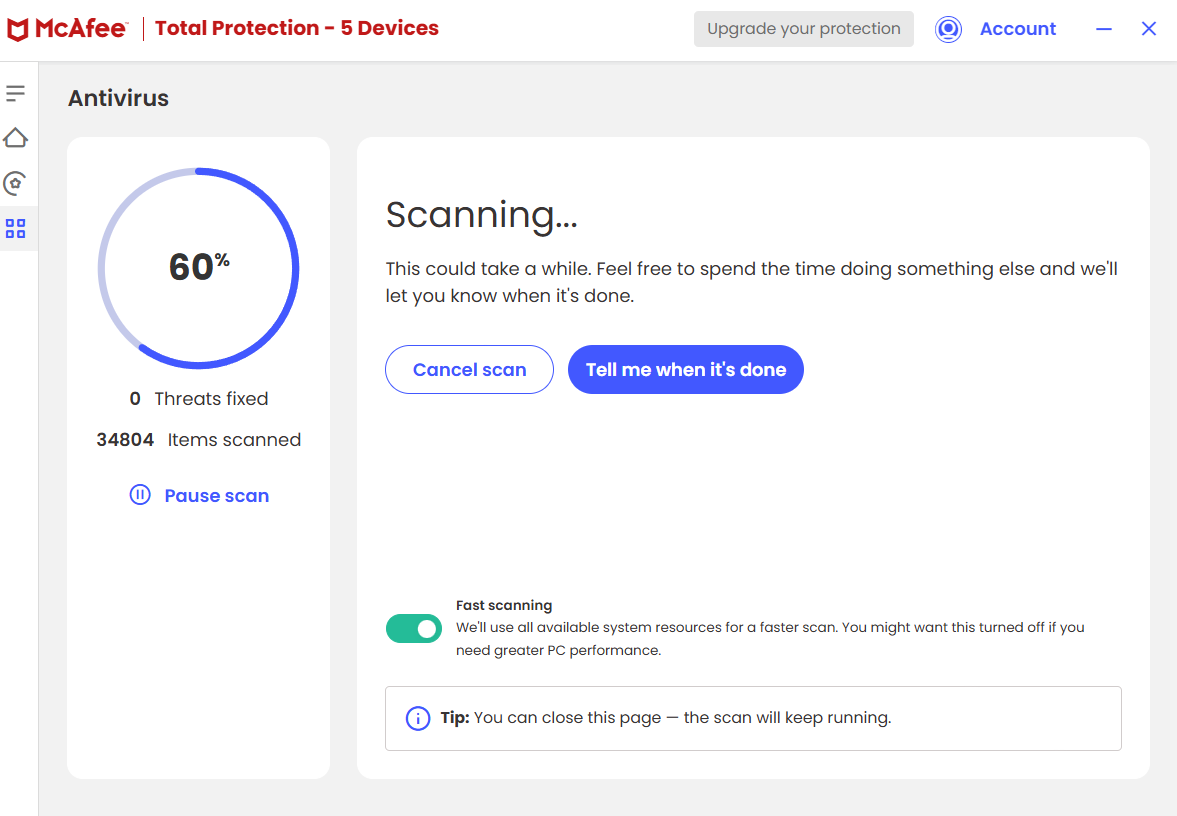Screen dimensions: 1177x816
Task: Open the hamburger navigation menu
Action: pyautogui.click(x=15, y=93)
